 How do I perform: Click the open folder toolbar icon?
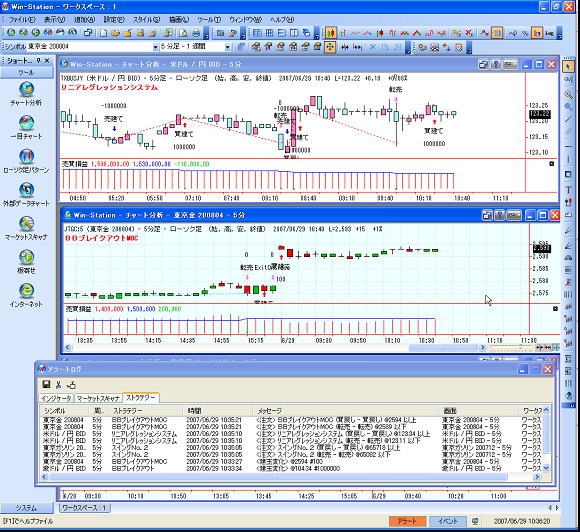tap(115, 33)
